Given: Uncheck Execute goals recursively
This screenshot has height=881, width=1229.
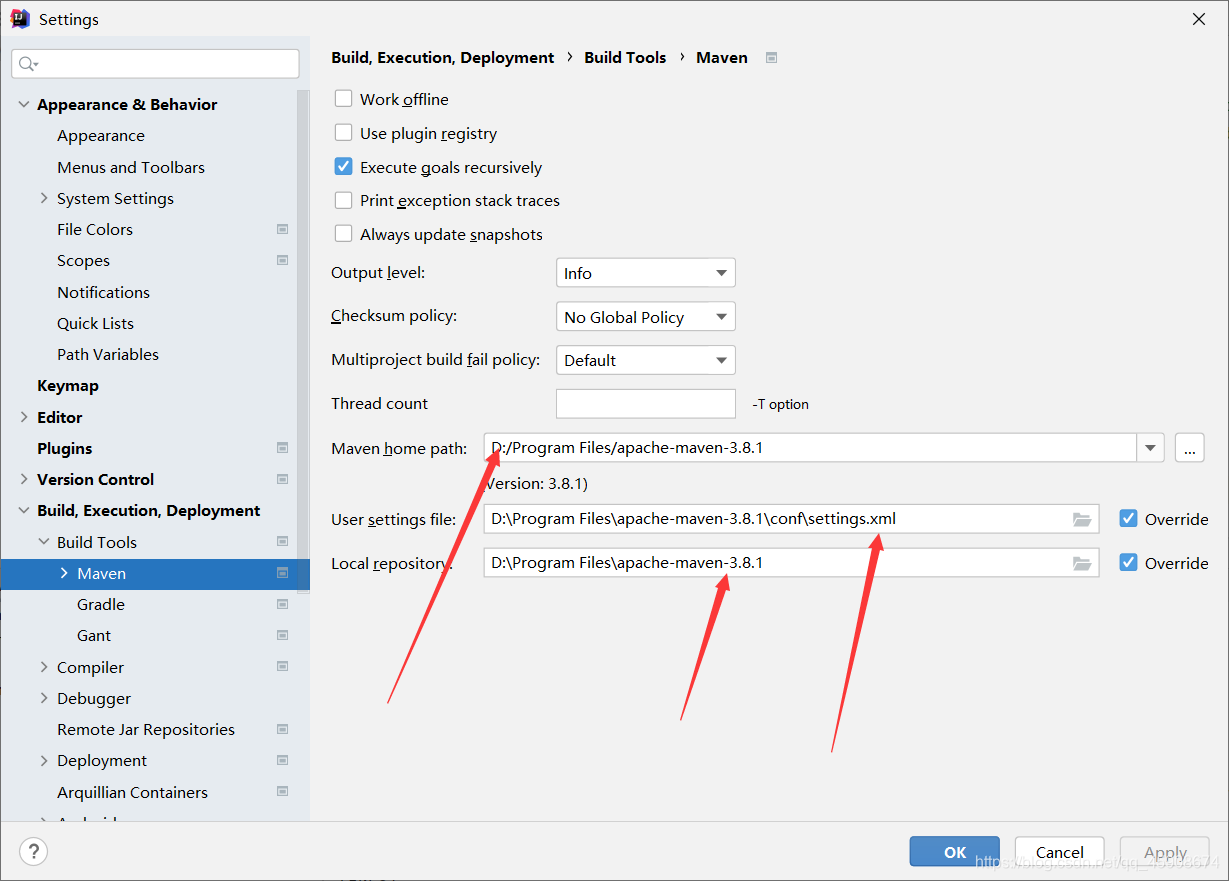Looking at the screenshot, I should pyautogui.click(x=343, y=167).
